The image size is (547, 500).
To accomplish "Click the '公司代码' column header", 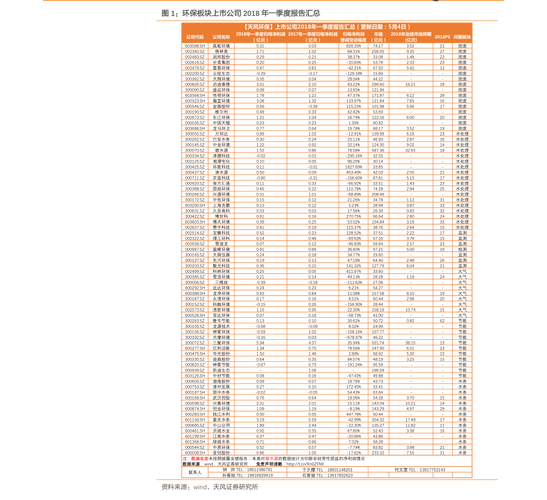I will tap(195, 37).
